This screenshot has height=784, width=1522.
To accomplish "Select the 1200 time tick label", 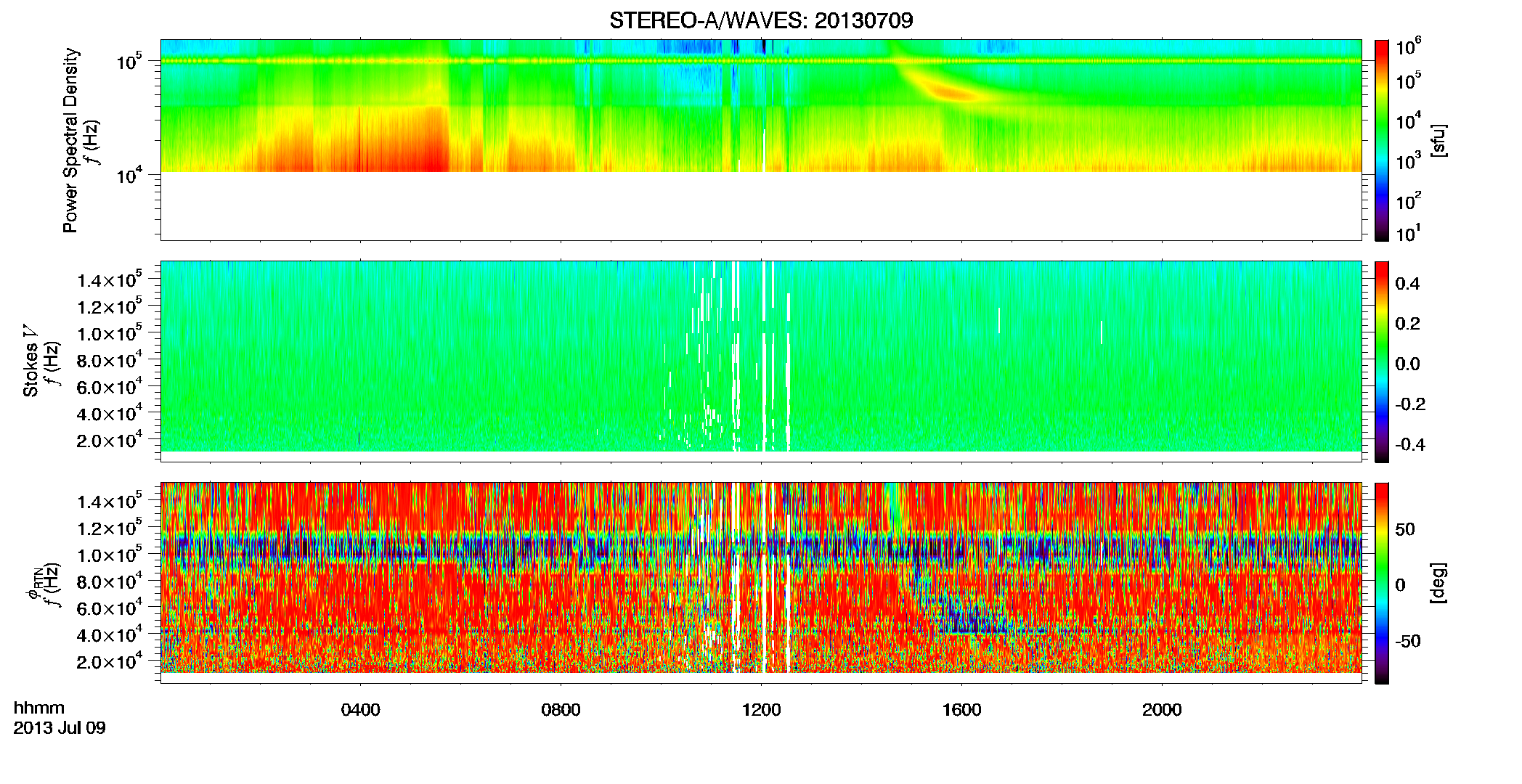I will tap(761, 710).
